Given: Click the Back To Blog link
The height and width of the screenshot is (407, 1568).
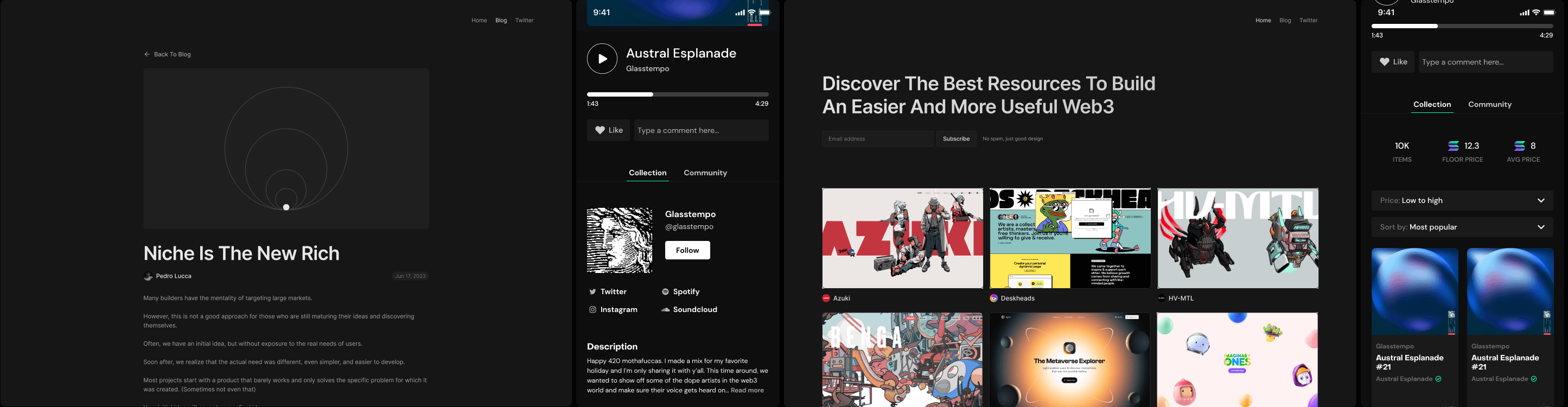Looking at the screenshot, I should 172,54.
